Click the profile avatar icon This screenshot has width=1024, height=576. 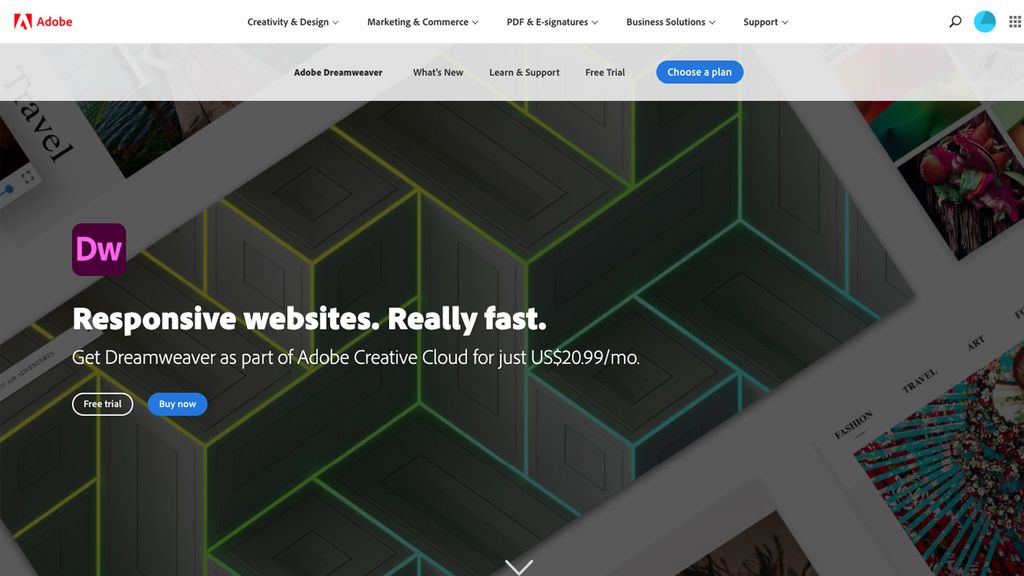click(x=984, y=20)
